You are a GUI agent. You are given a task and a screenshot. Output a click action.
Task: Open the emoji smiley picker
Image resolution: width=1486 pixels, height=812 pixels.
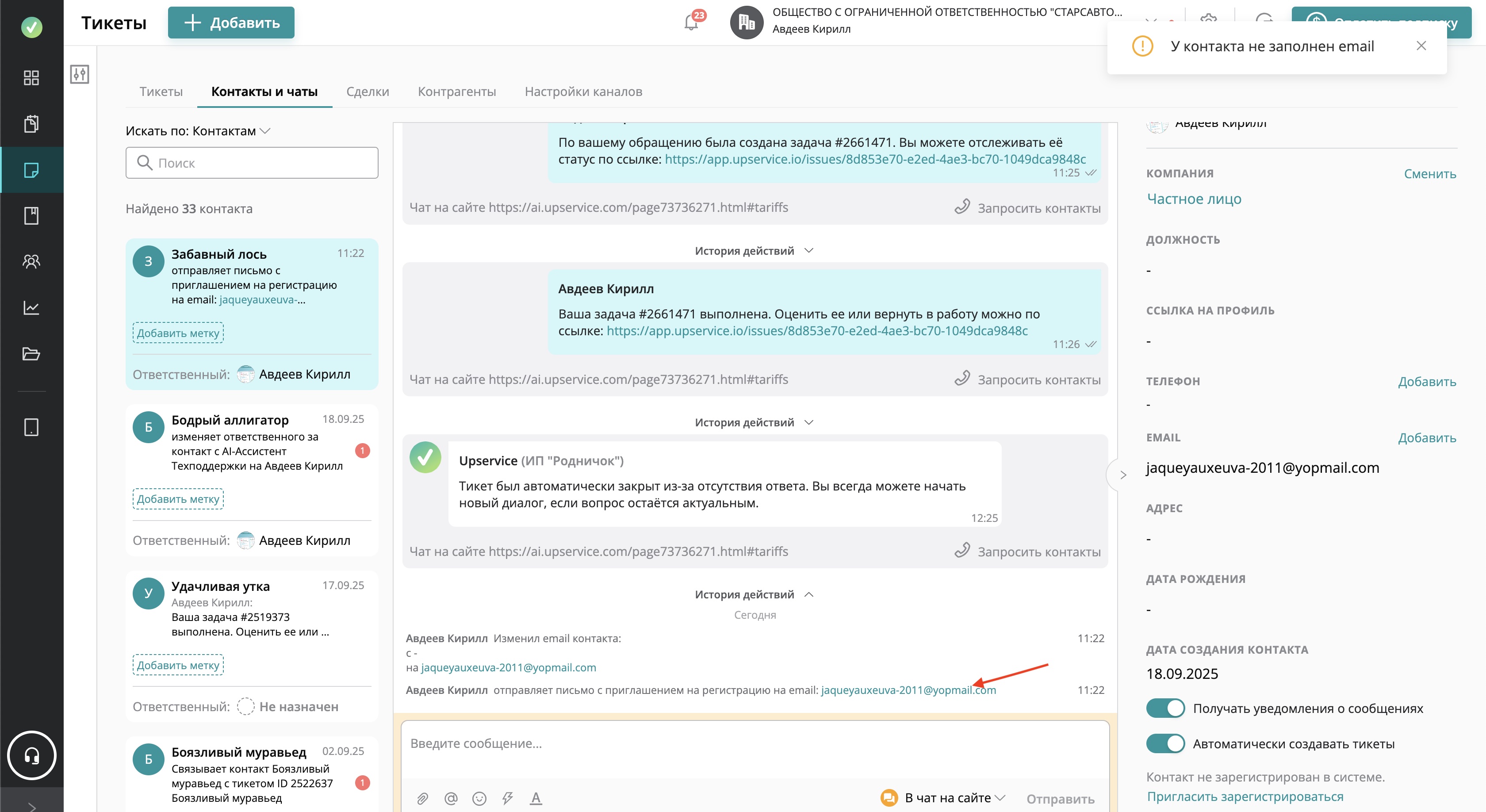(x=479, y=798)
